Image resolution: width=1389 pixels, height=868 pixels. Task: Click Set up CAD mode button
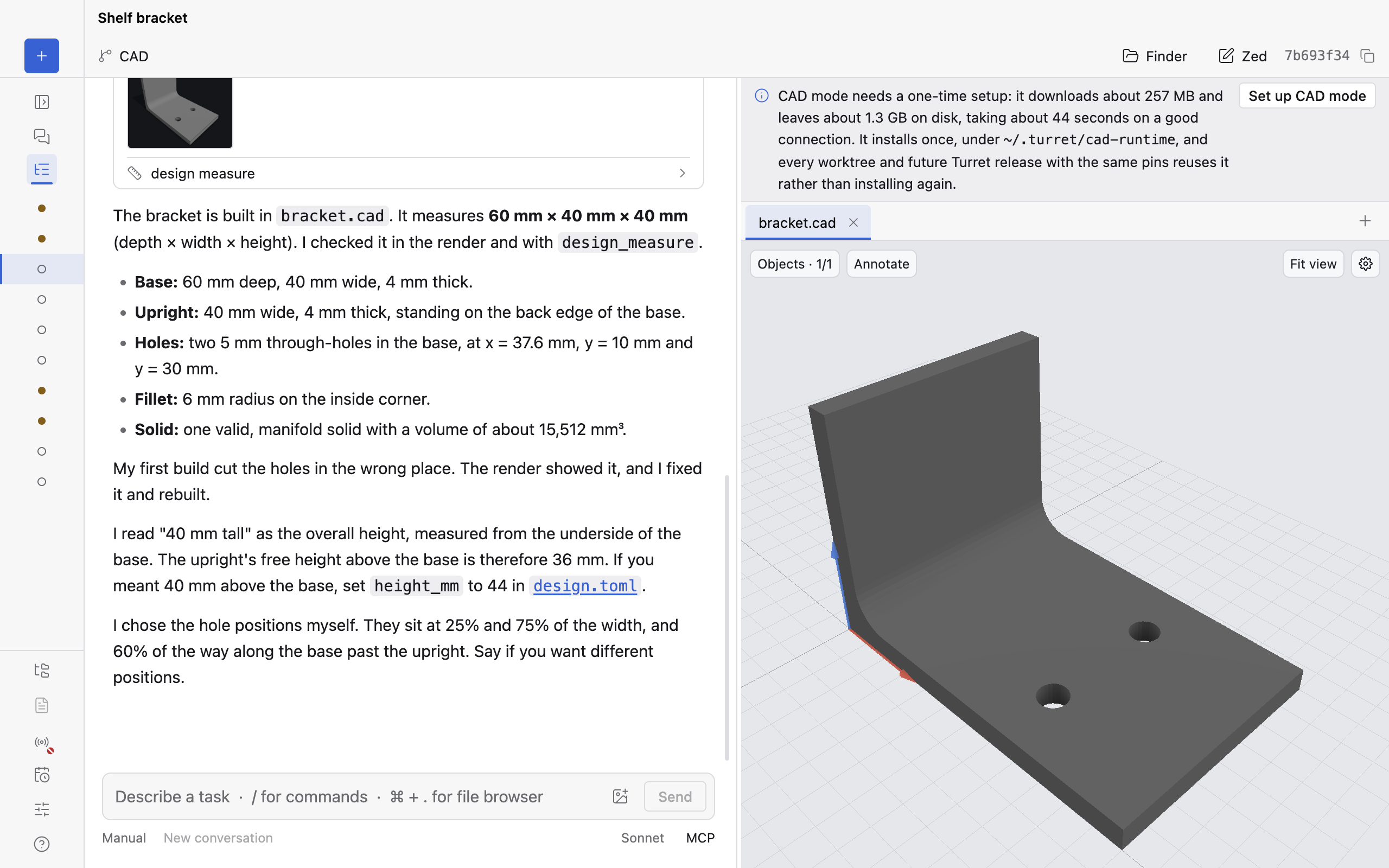pyautogui.click(x=1307, y=96)
